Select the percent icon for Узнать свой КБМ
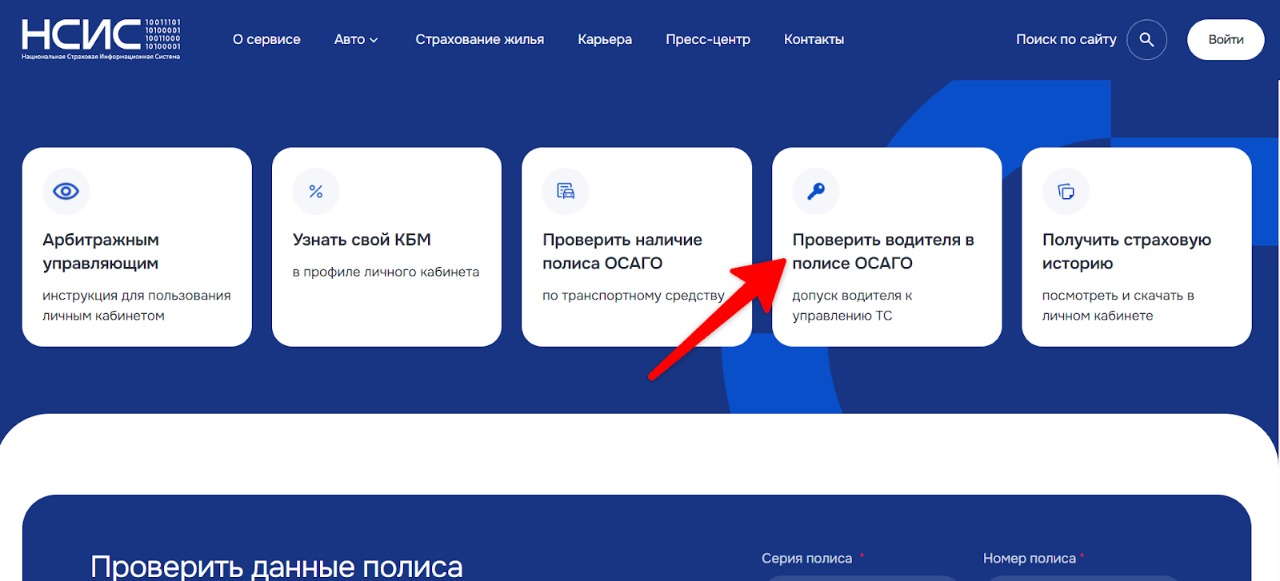 click(316, 191)
